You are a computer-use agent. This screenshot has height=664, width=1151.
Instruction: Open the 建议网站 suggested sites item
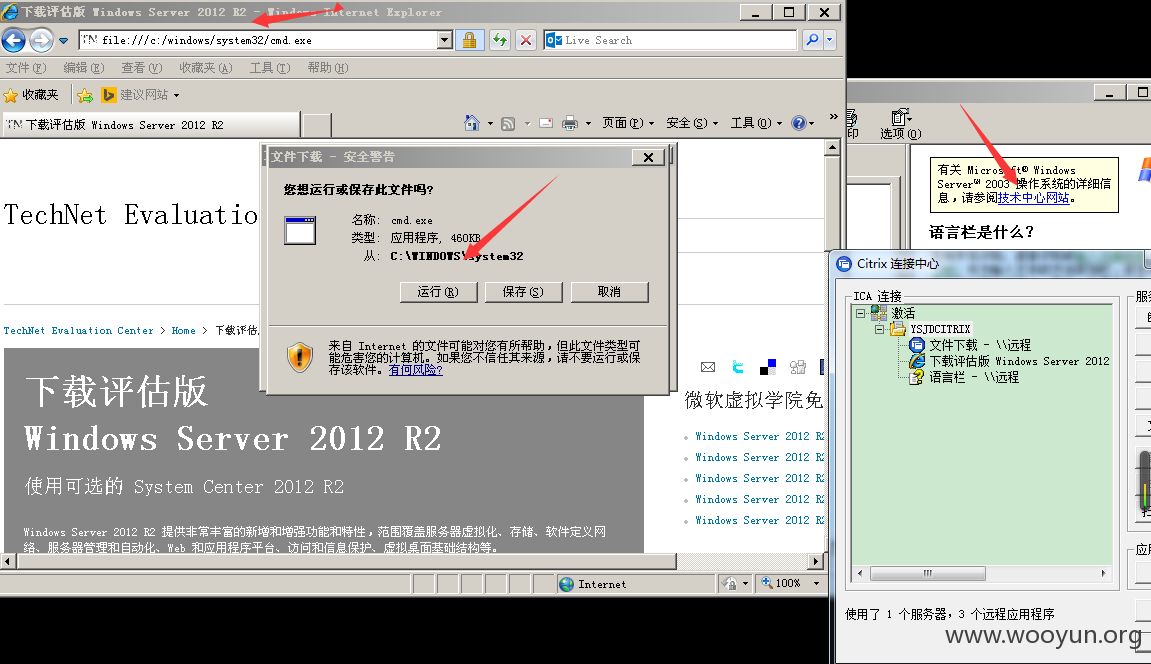click(139, 95)
